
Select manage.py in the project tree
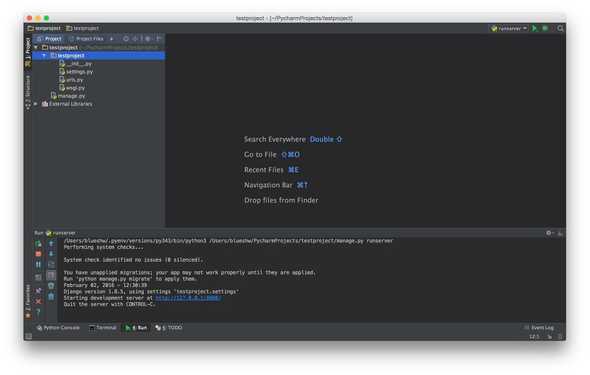tap(68, 96)
